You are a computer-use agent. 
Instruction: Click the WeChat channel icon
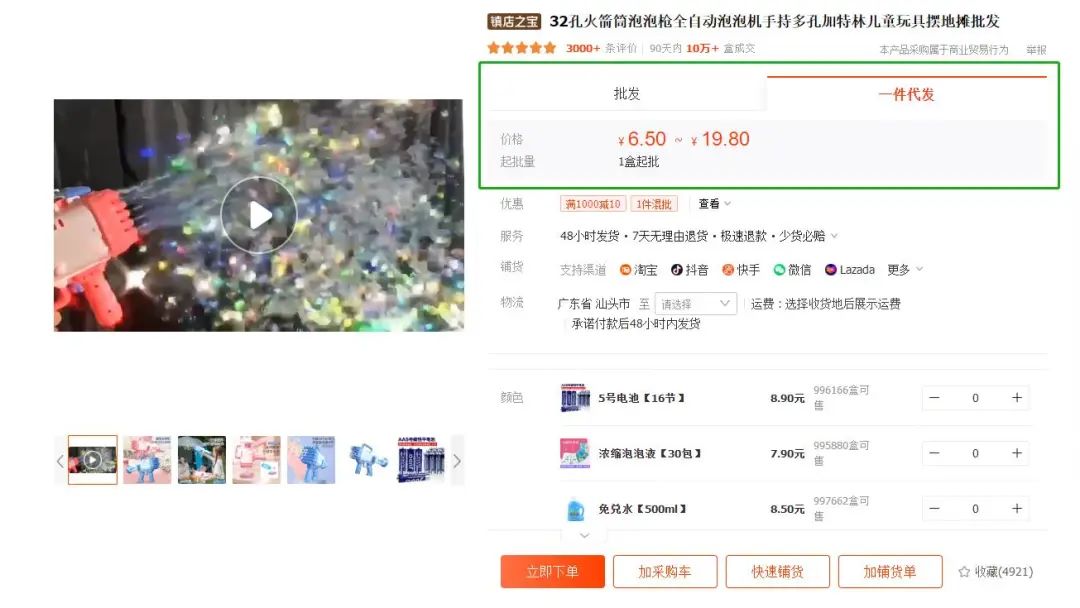click(x=779, y=270)
